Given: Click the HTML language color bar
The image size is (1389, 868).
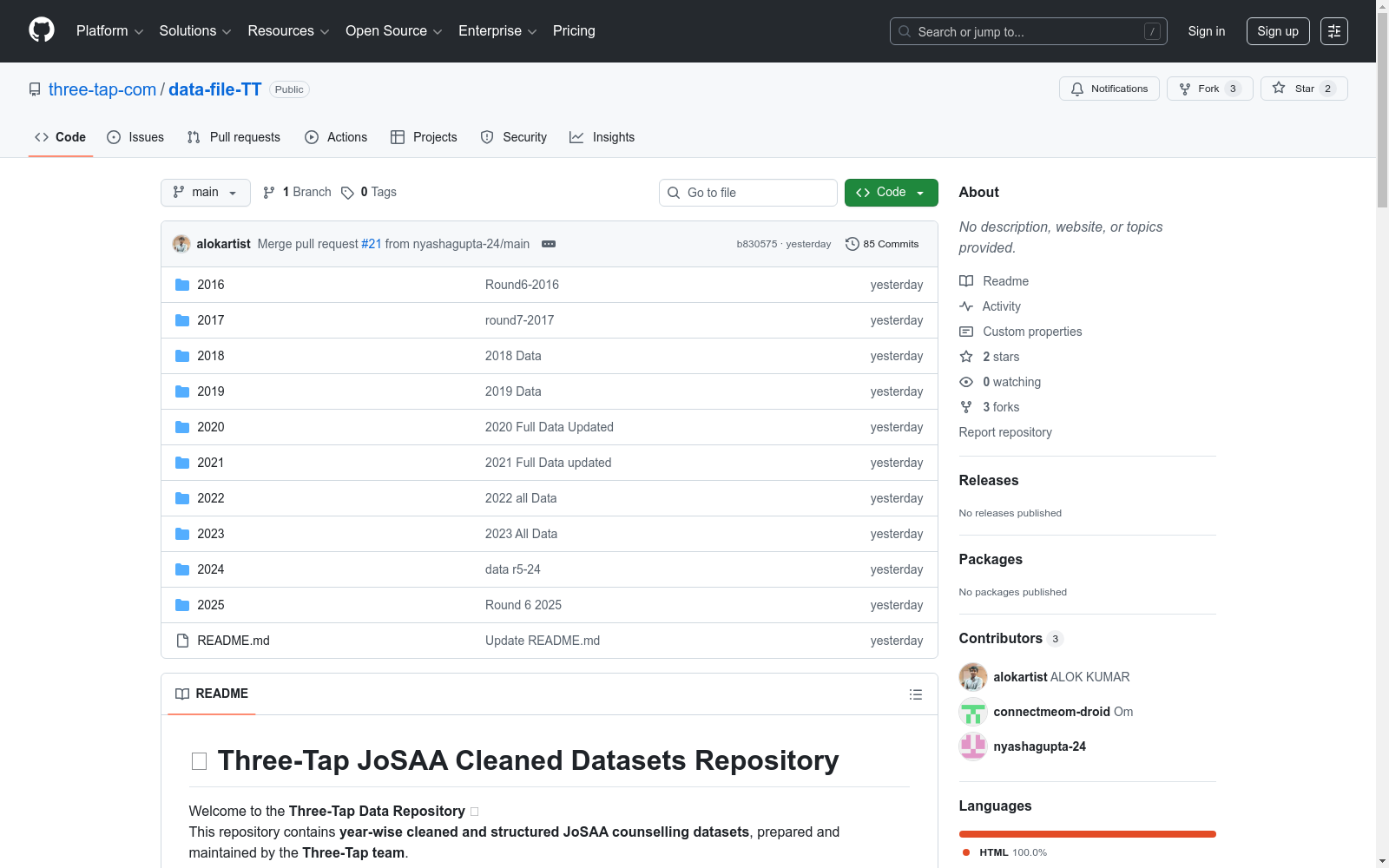Looking at the screenshot, I should tap(1088, 834).
